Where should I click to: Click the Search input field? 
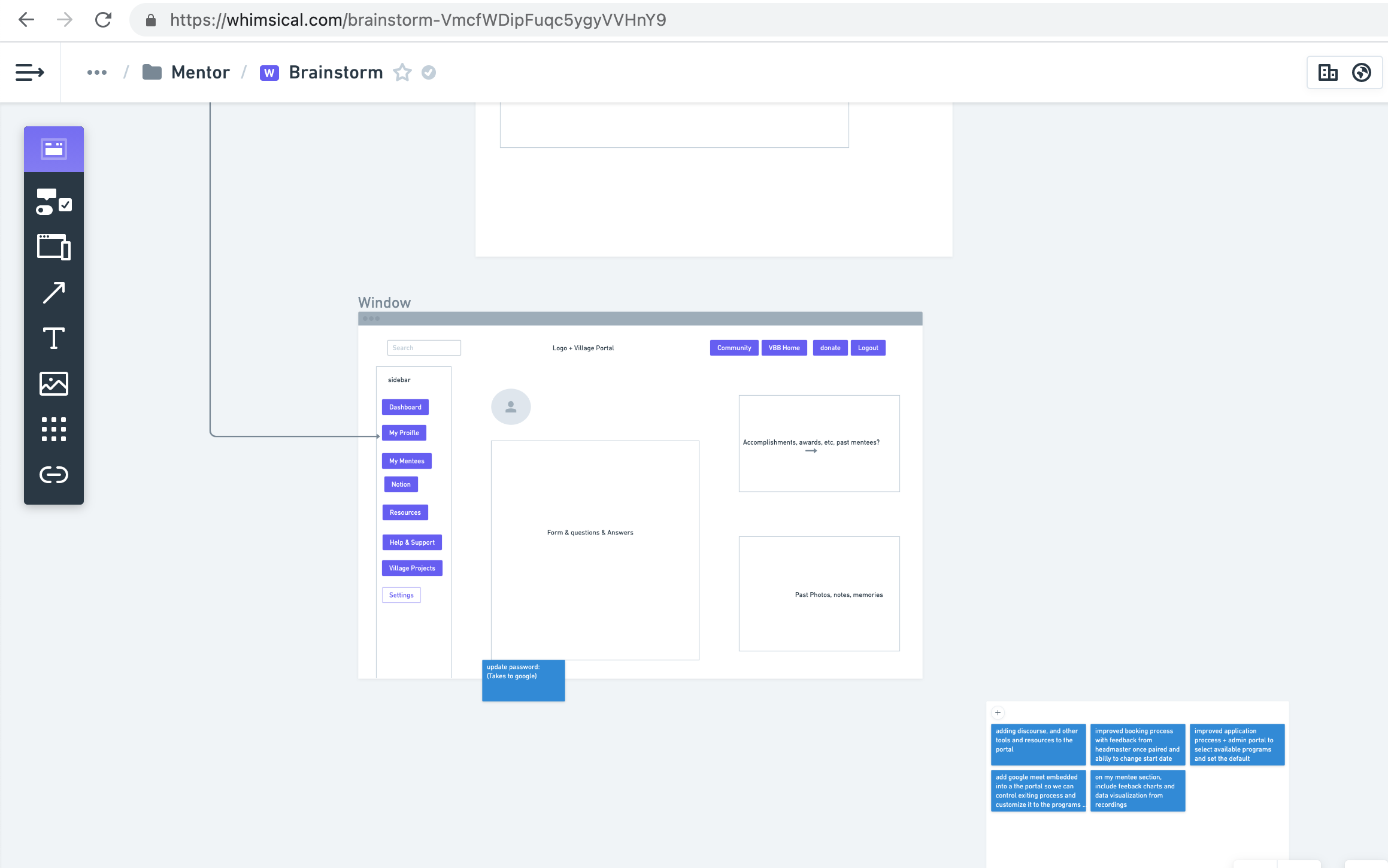[x=423, y=347]
